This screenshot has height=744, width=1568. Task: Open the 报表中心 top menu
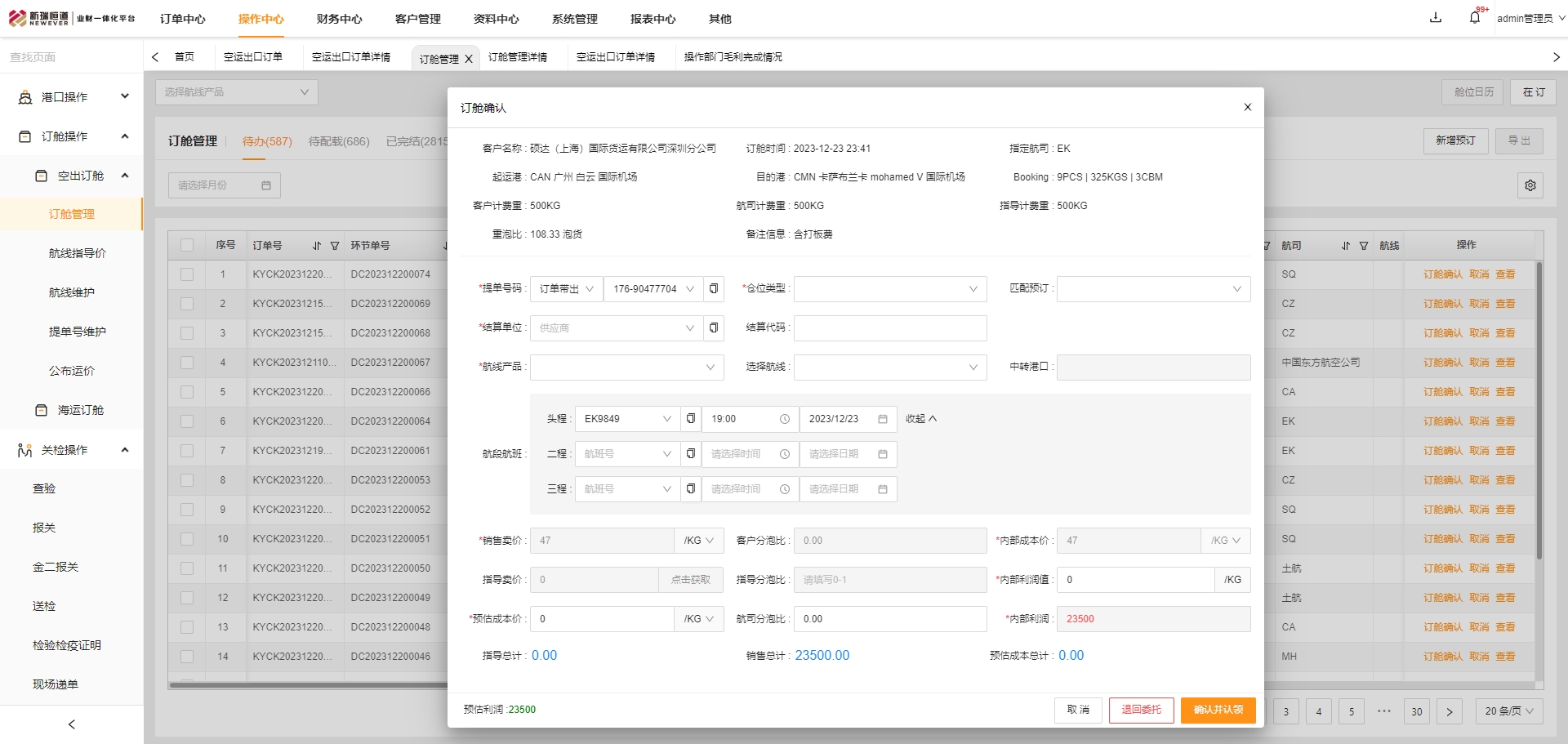(x=653, y=19)
